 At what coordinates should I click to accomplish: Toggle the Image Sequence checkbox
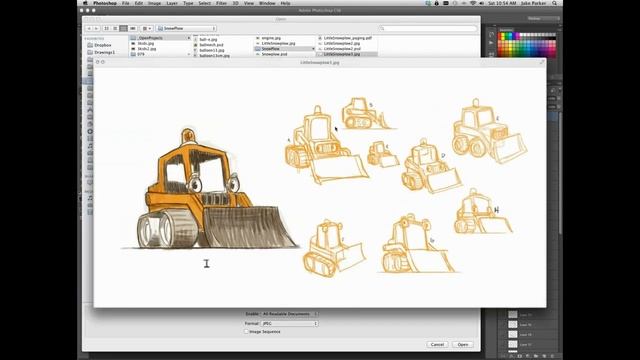(247, 332)
